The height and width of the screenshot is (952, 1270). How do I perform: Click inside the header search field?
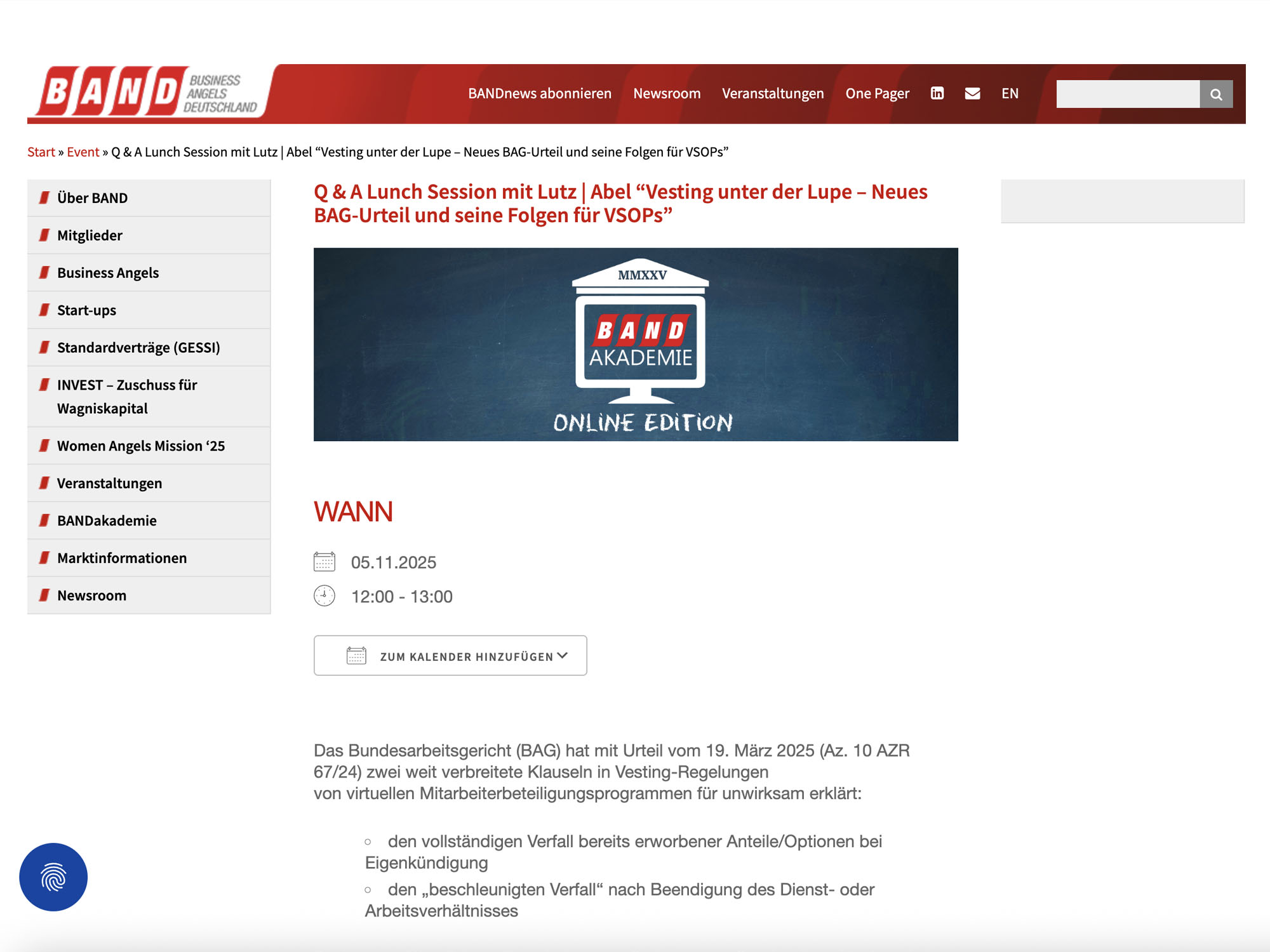coord(1128,94)
